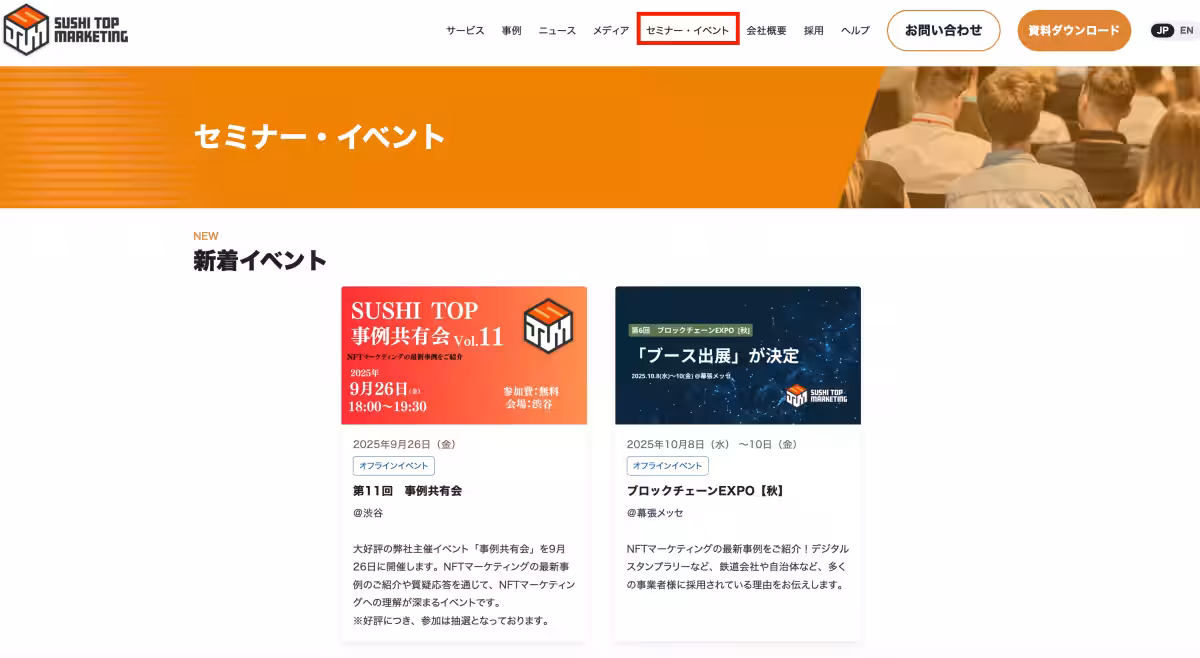
Task: Open the ブロックチェーンEXPO booth banner image
Action: point(737,356)
